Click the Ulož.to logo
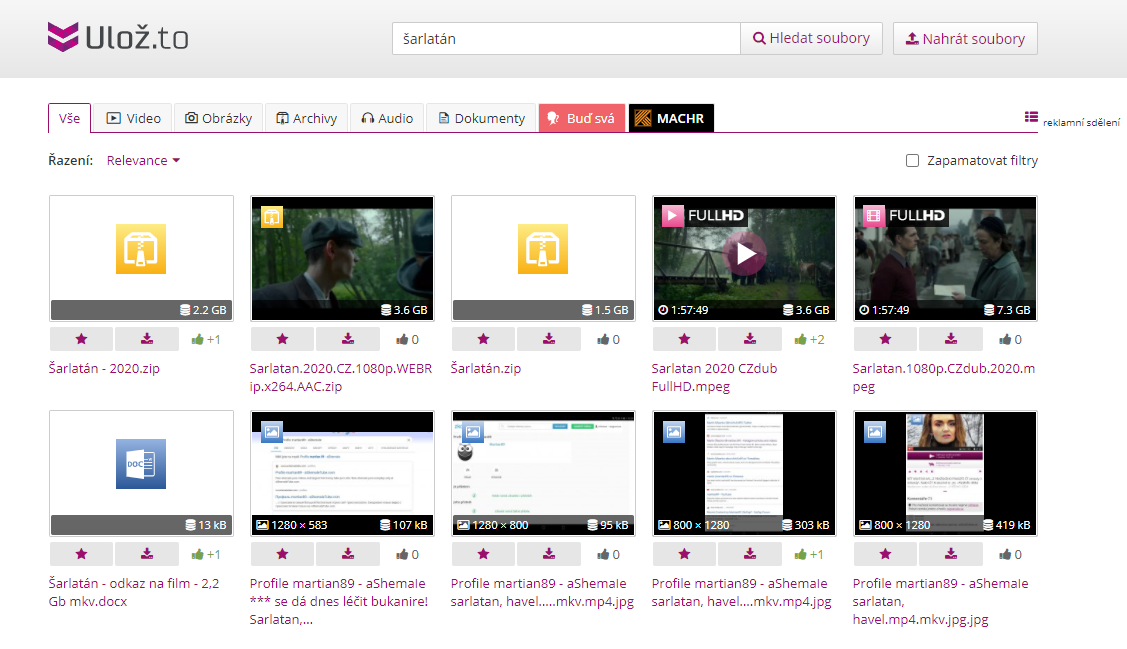 (117, 38)
